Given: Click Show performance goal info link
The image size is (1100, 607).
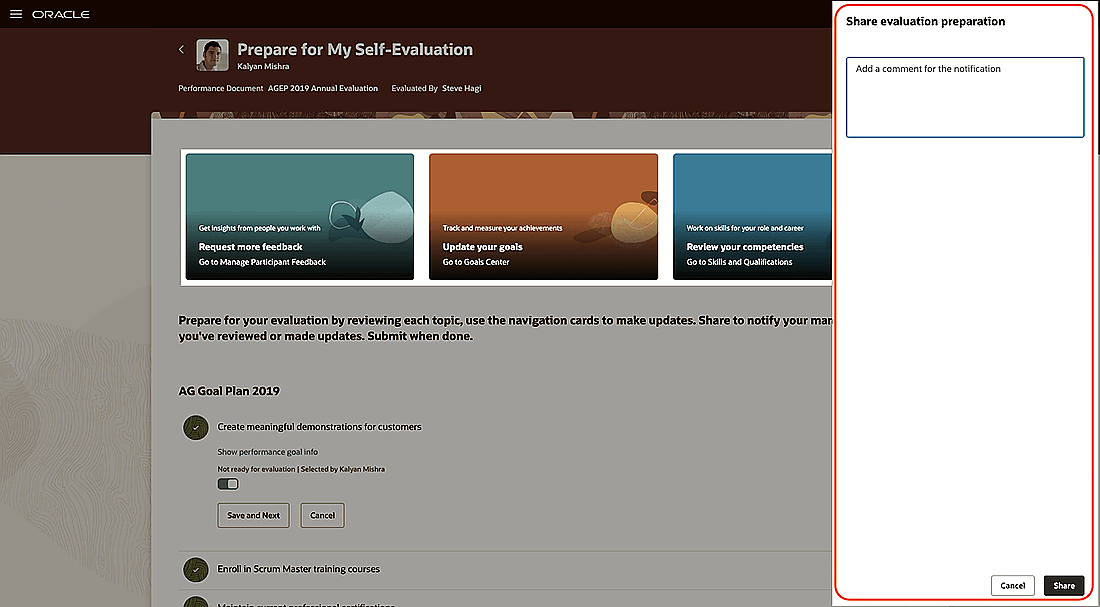Looking at the screenshot, I should tap(267, 452).
